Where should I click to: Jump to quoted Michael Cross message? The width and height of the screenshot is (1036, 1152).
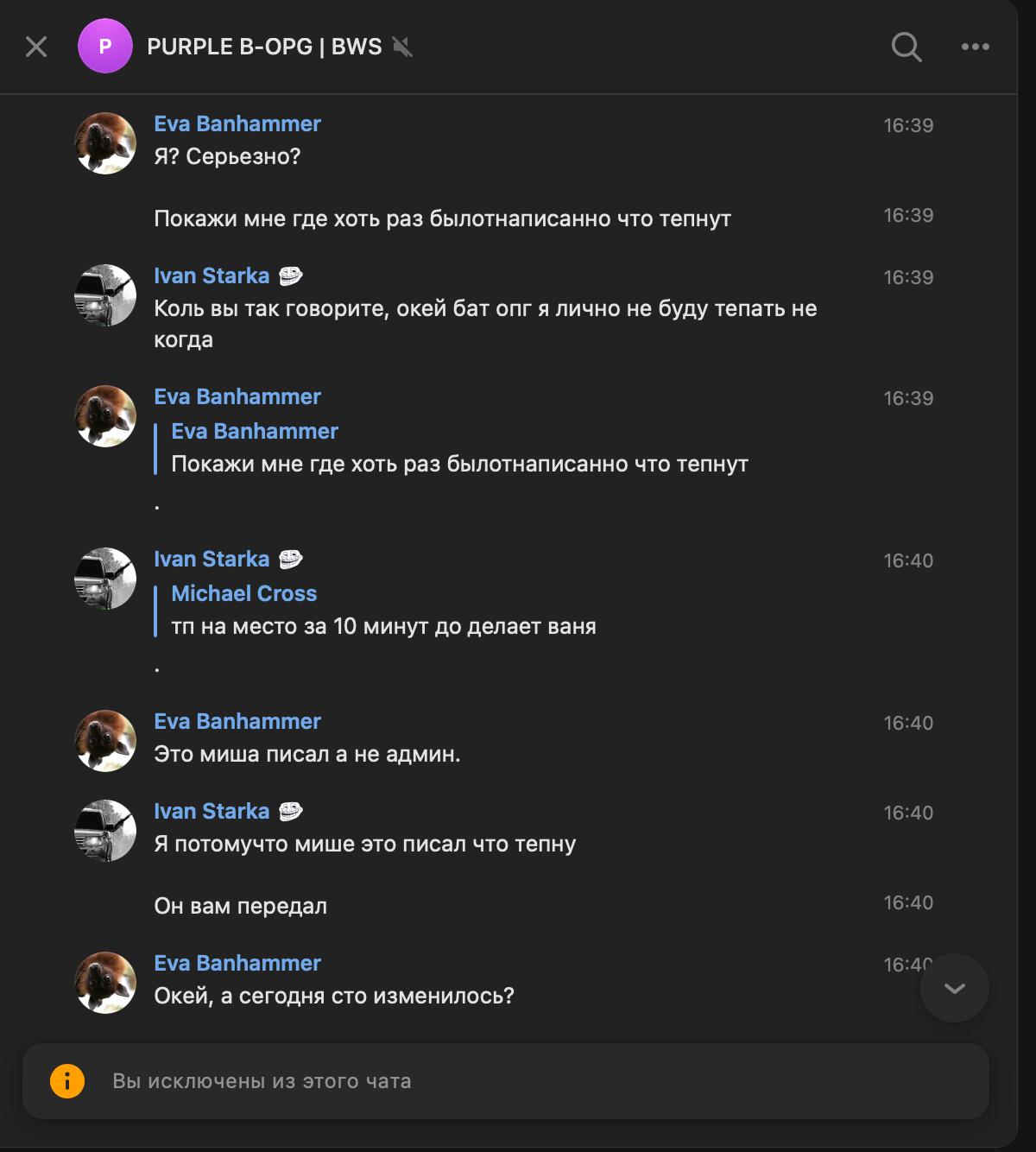pyautogui.click(x=383, y=611)
